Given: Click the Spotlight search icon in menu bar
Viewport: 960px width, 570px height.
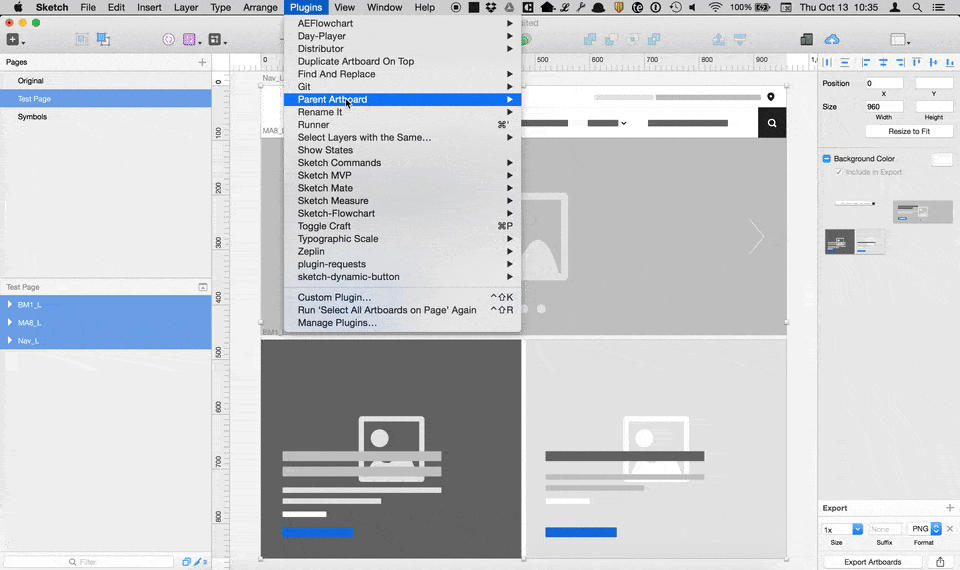Looking at the screenshot, I should pyautogui.click(x=917, y=7).
